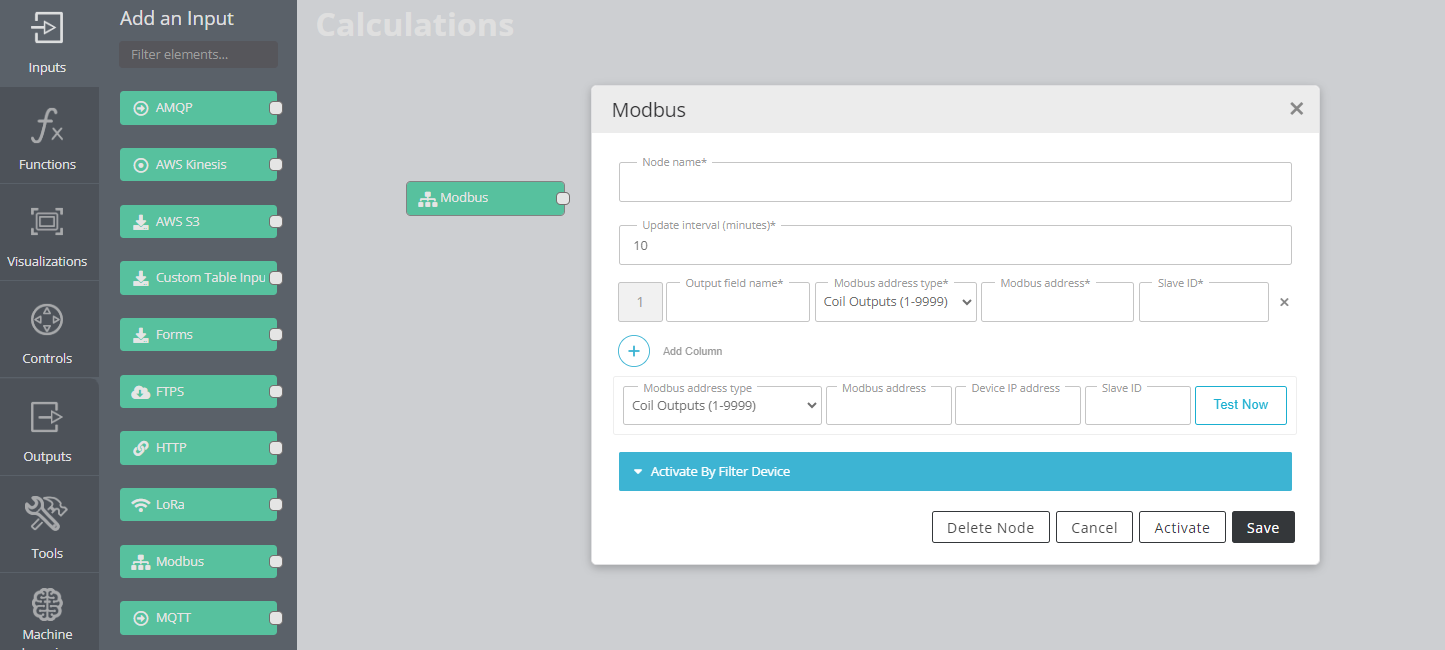
Task: Click the LoRa node connector port
Action: pyautogui.click(x=276, y=505)
